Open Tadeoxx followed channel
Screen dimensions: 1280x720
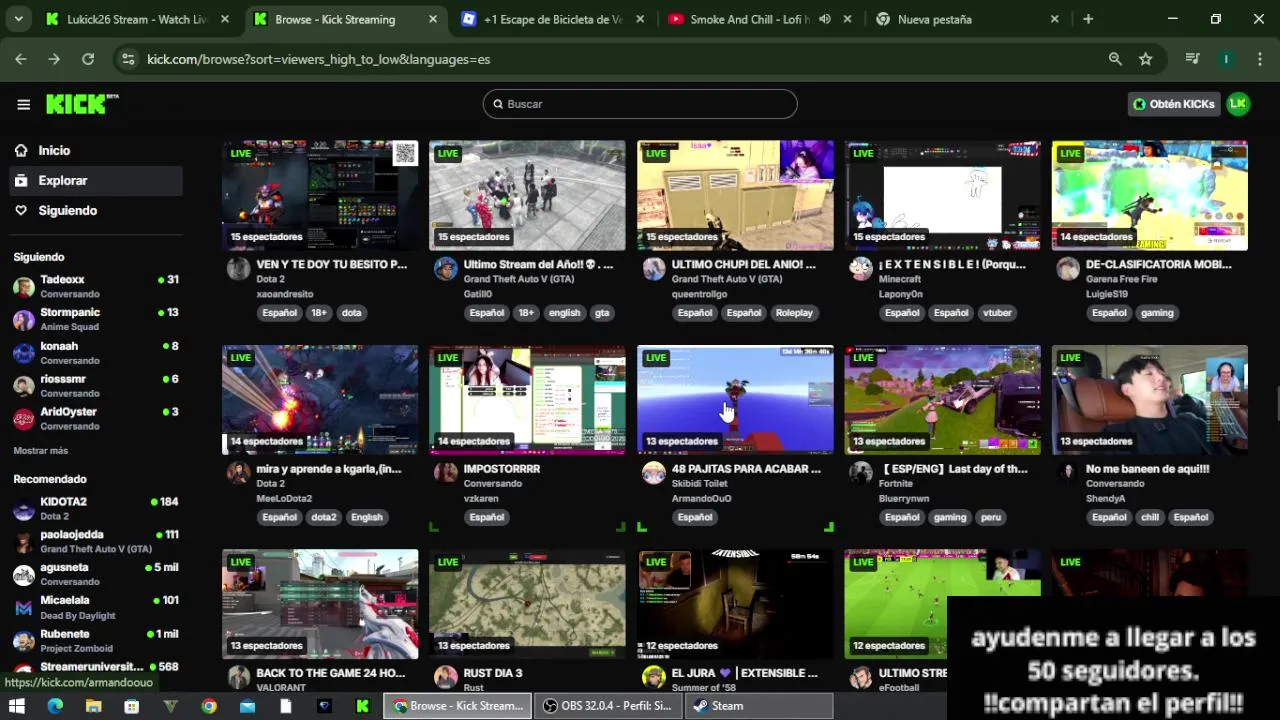(96, 286)
